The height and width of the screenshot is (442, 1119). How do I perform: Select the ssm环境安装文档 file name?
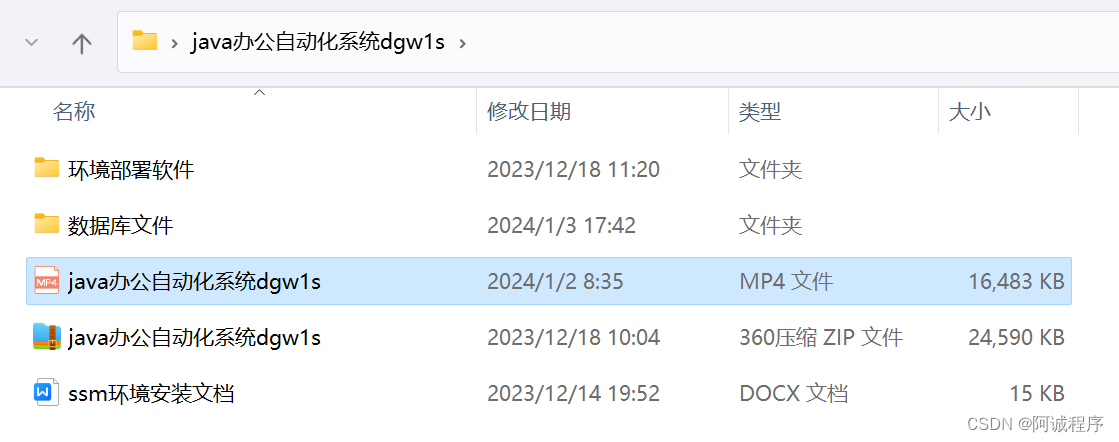coord(151,393)
